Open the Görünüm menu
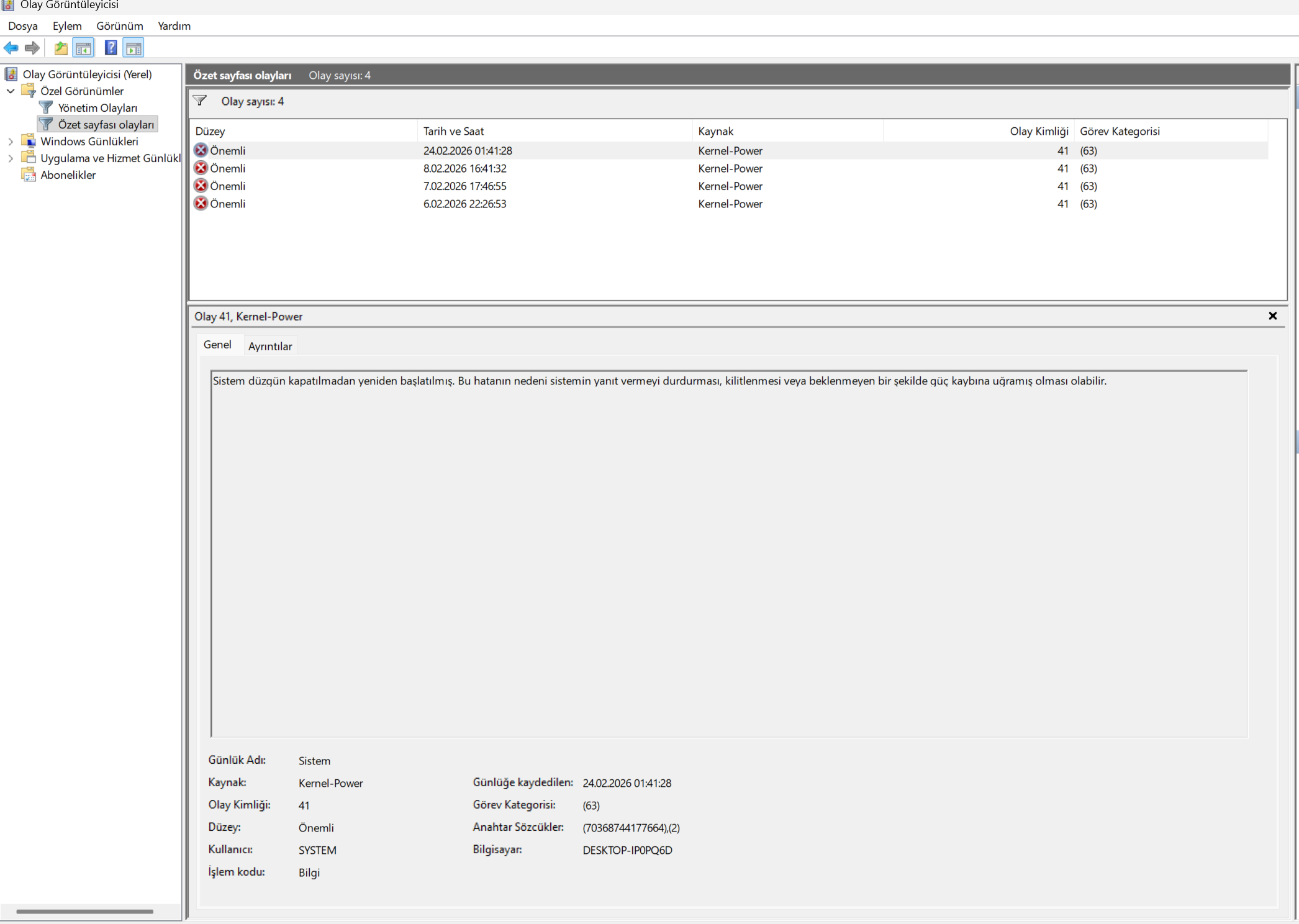This screenshot has height=924, width=1299. [x=120, y=26]
